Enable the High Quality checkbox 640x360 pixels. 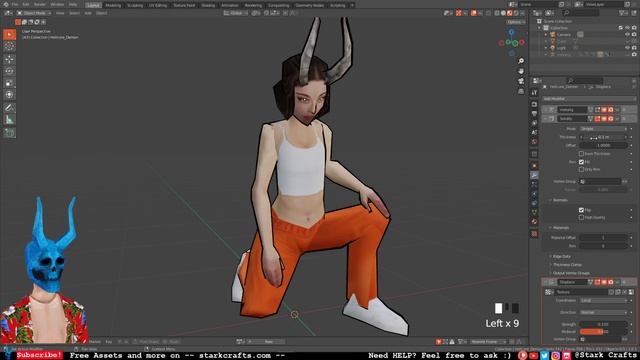point(581,218)
